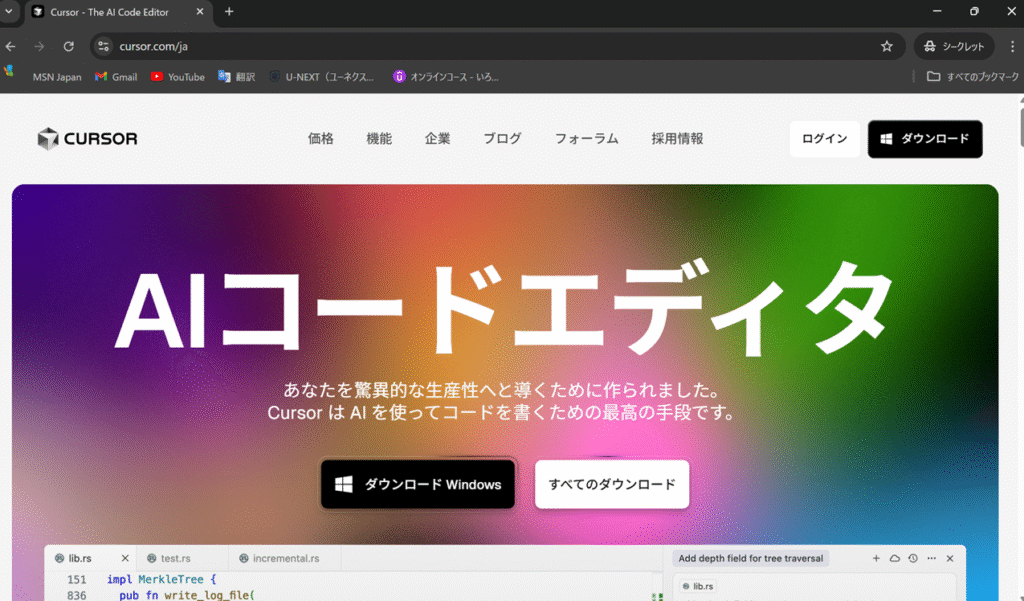Open the 価格 nav item
1024x601 pixels.
point(321,138)
